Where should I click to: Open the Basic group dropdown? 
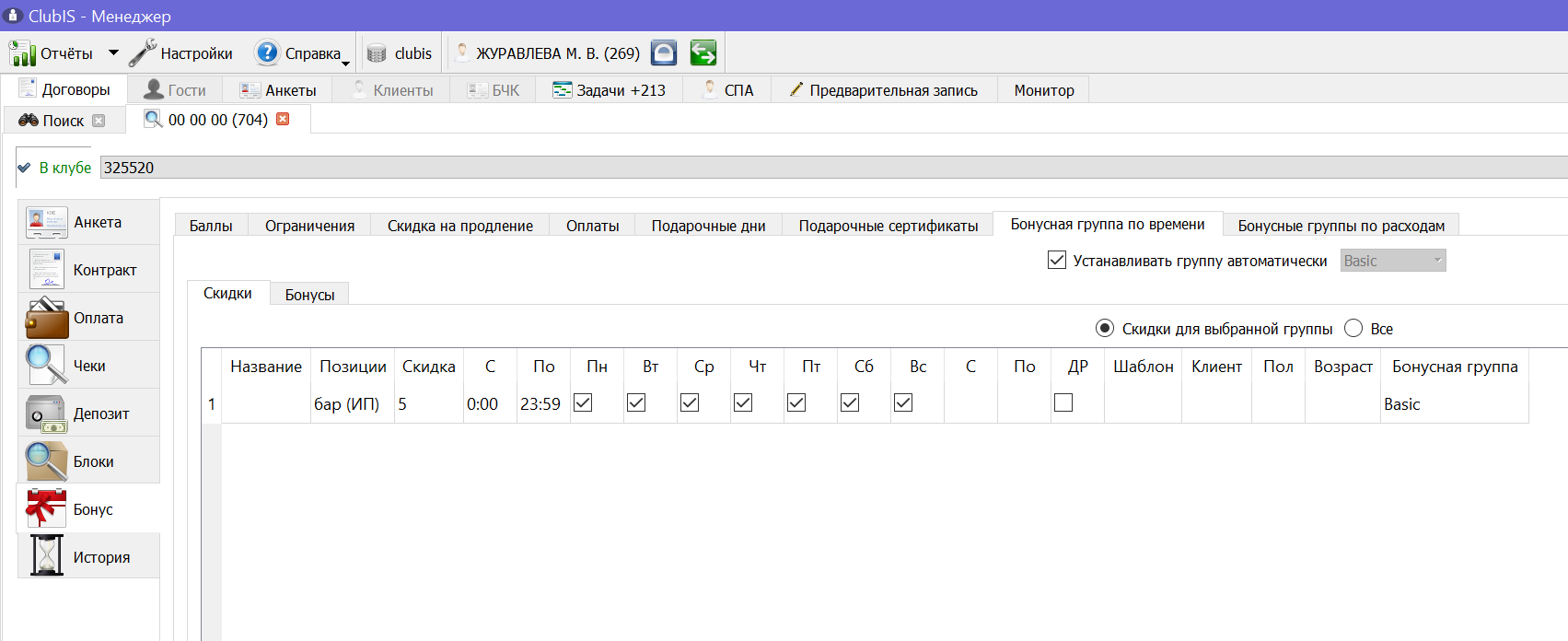[1393, 261]
